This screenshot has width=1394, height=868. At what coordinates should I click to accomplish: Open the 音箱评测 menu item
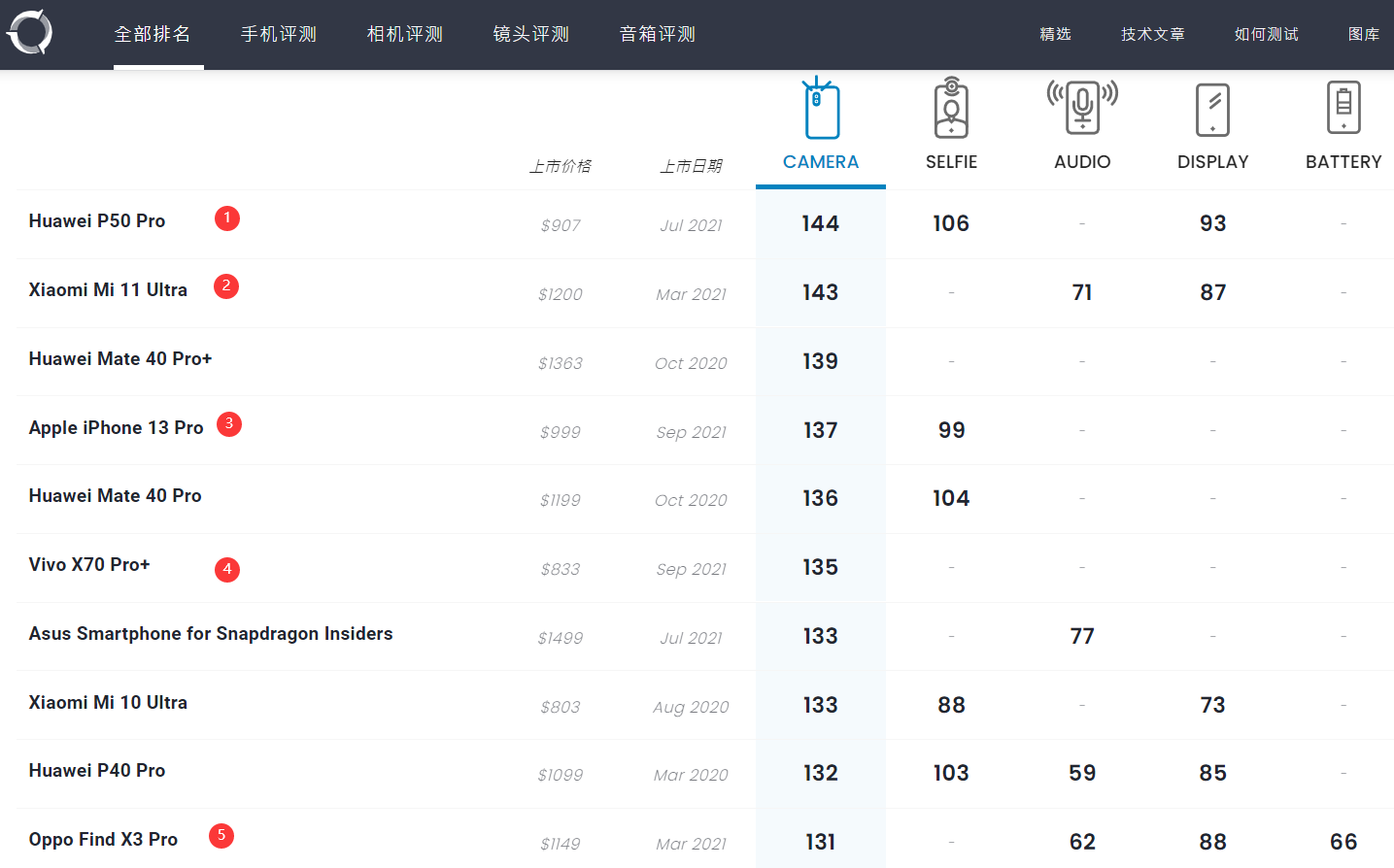658,34
